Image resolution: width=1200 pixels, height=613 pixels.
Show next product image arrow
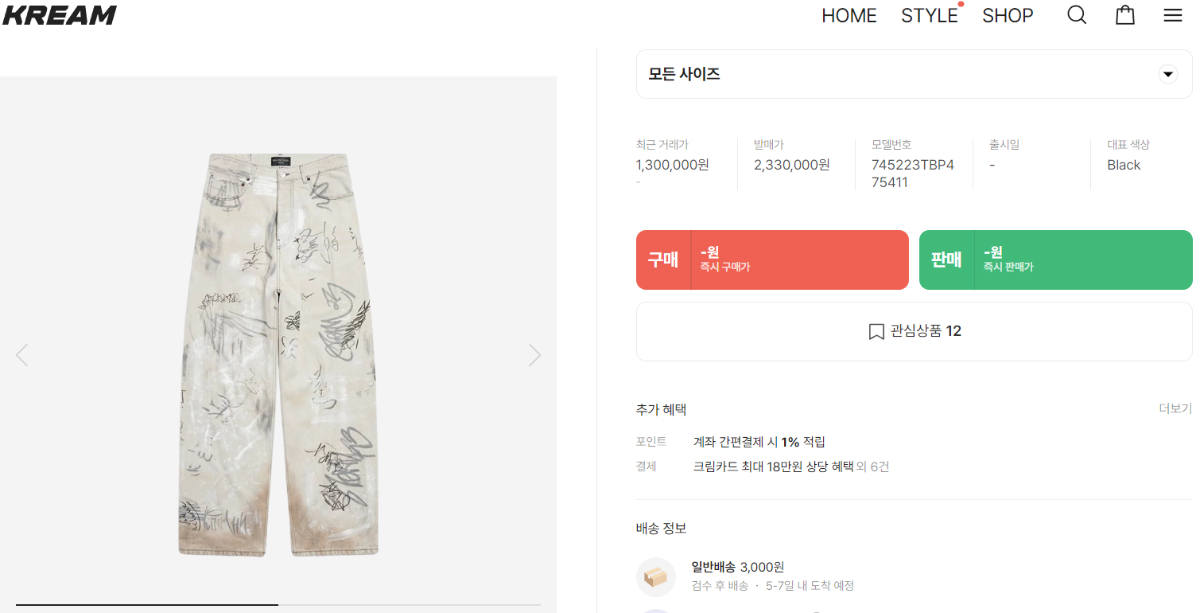coord(535,355)
